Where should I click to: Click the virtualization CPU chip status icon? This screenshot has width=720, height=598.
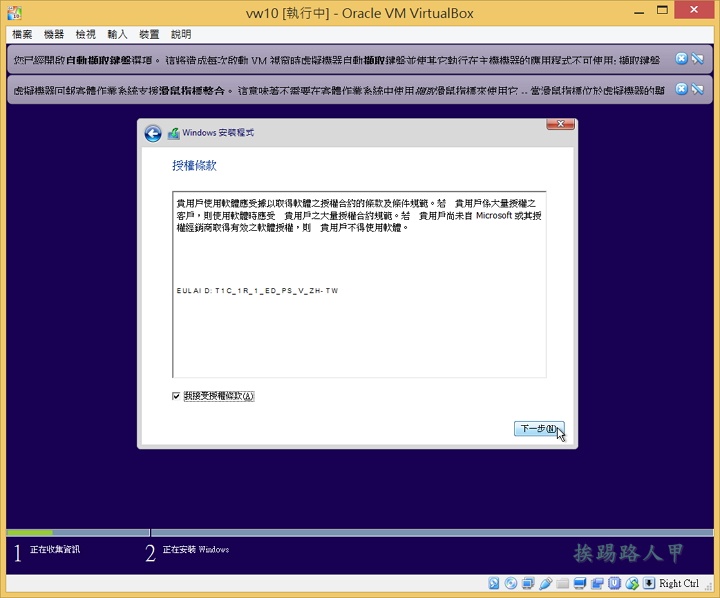tap(614, 583)
